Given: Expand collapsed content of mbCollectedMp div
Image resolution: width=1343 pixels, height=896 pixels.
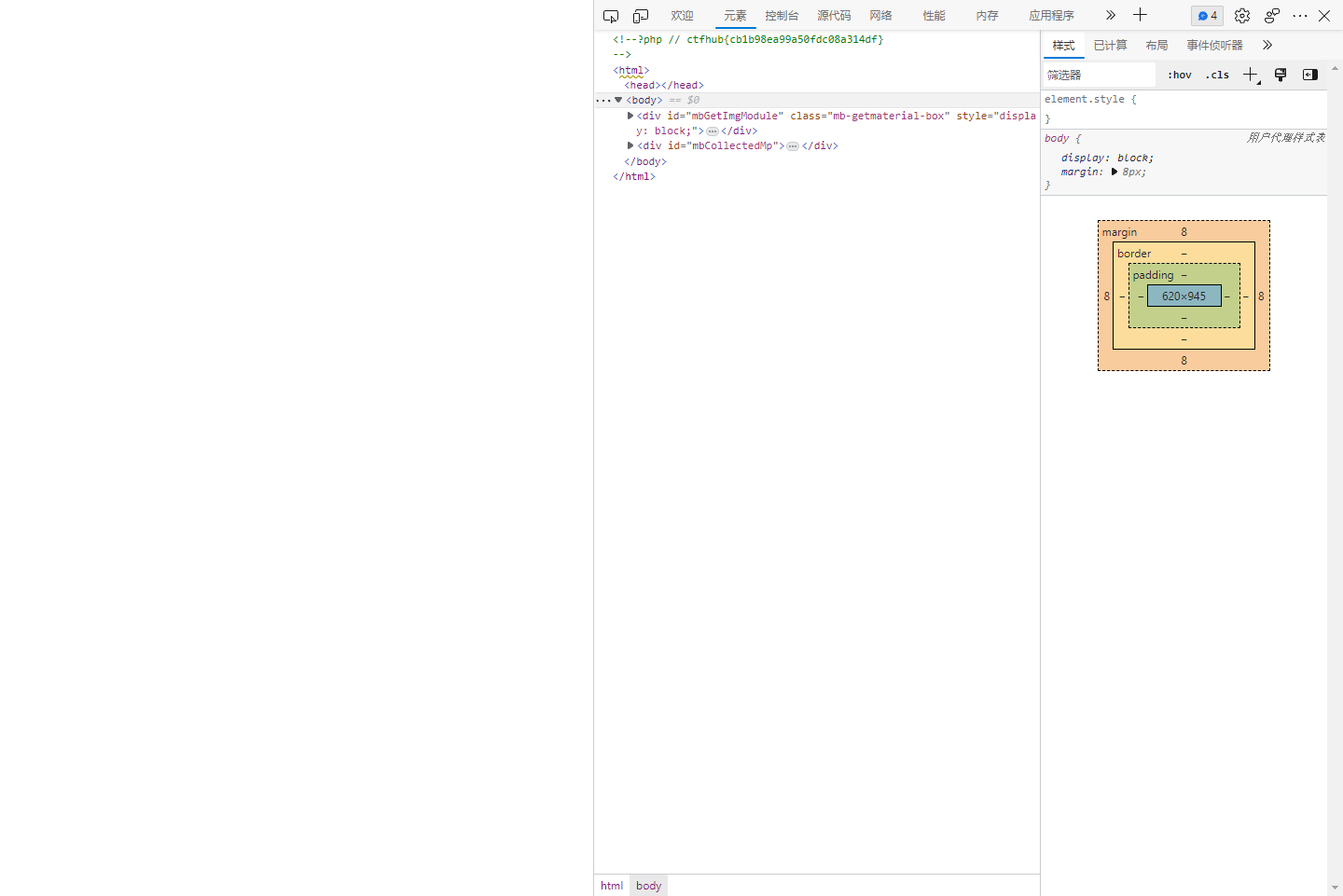Looking at the screenshot, I should coord(793,146).
